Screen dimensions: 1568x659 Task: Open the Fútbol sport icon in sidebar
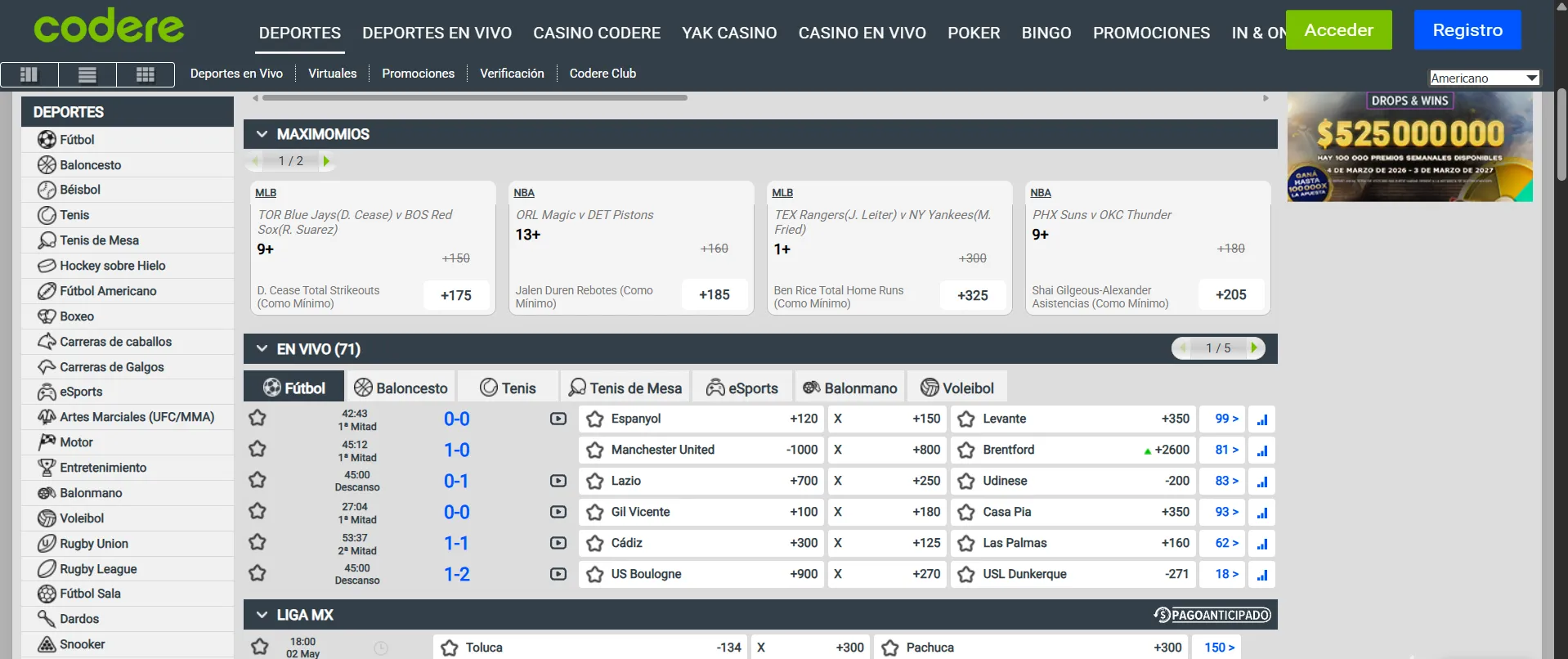(47, 140)
